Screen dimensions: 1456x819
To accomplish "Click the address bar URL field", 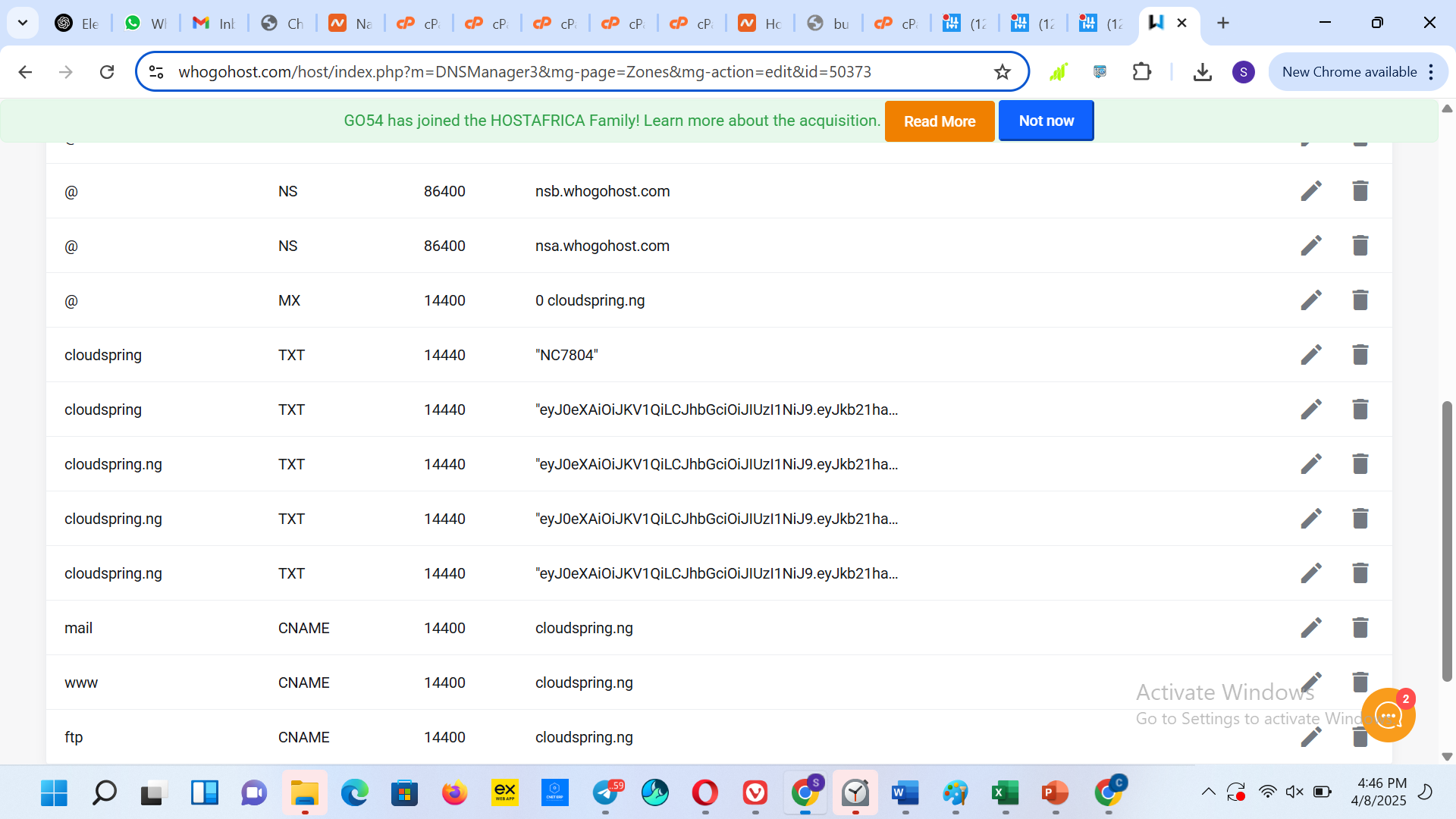I will pos(581,72).
